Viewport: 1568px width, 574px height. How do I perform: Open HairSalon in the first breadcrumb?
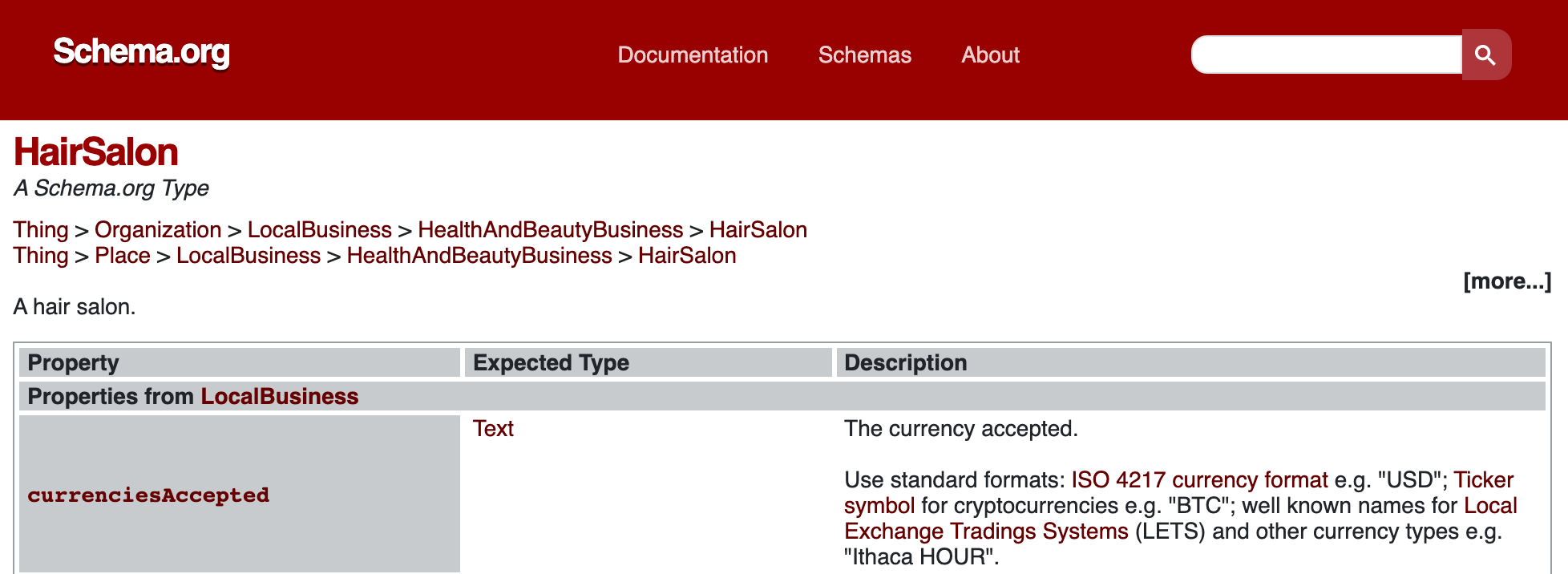[x=758, y=230]
